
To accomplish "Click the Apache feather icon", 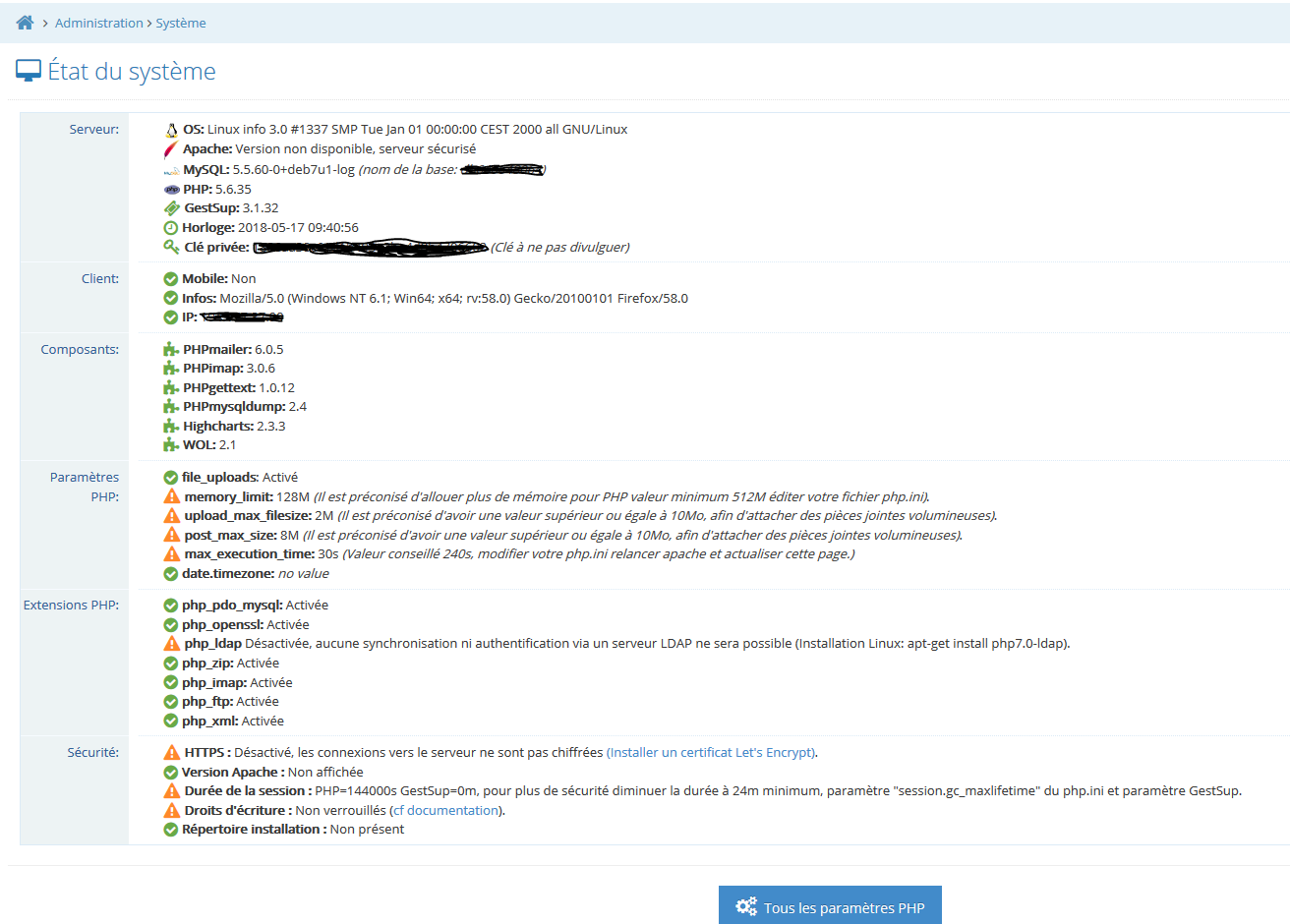I will pos(171,149).
